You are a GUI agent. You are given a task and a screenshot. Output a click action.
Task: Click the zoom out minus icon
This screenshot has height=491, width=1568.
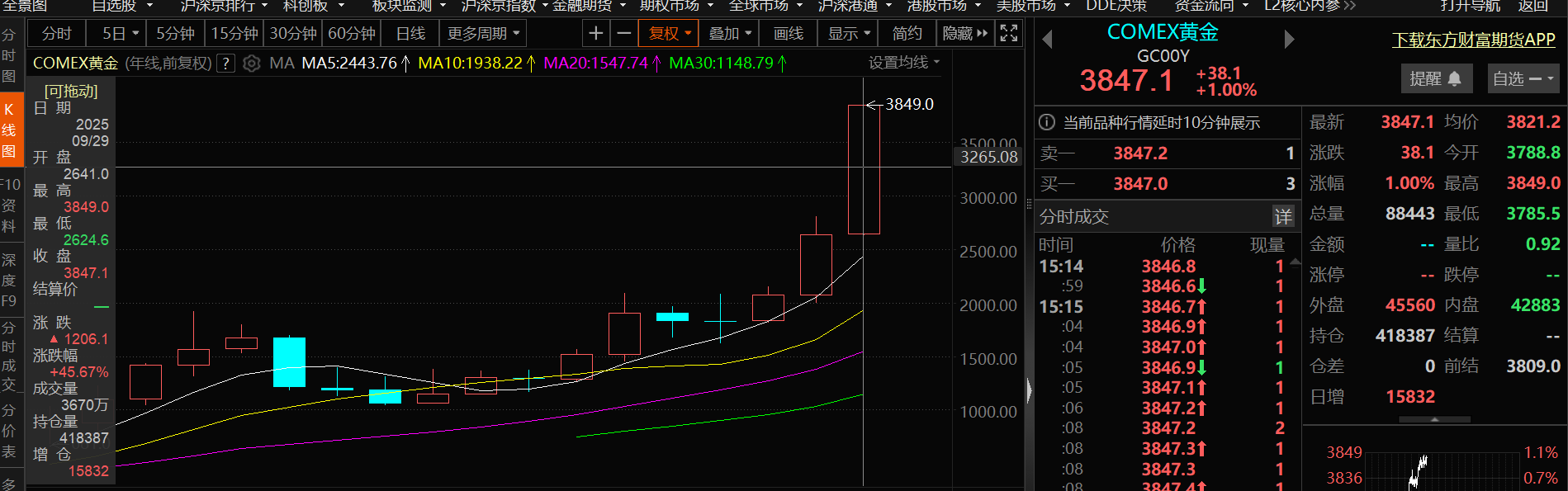624,34
